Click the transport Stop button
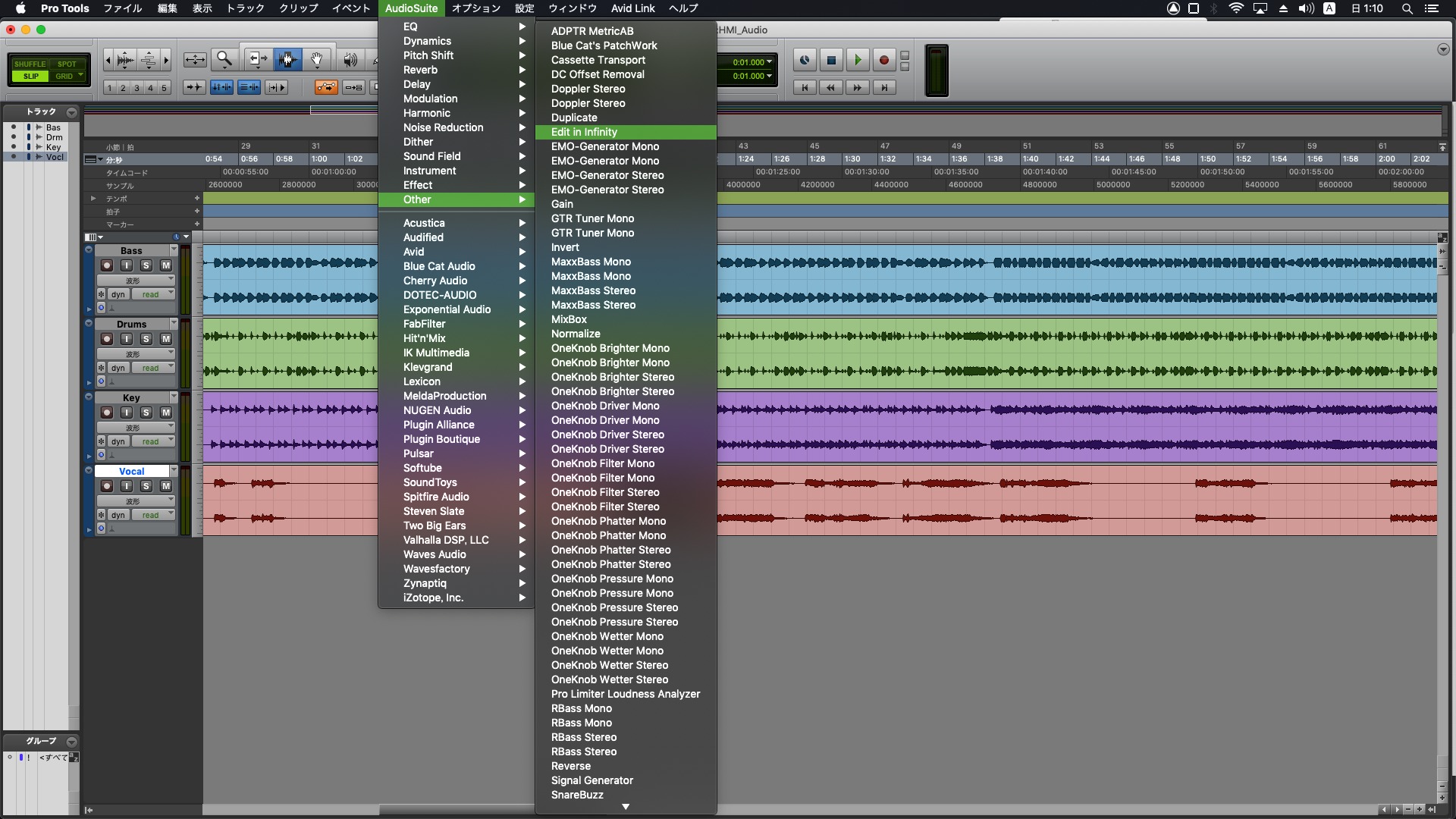The image size is (1456, 819). [831, 60]
